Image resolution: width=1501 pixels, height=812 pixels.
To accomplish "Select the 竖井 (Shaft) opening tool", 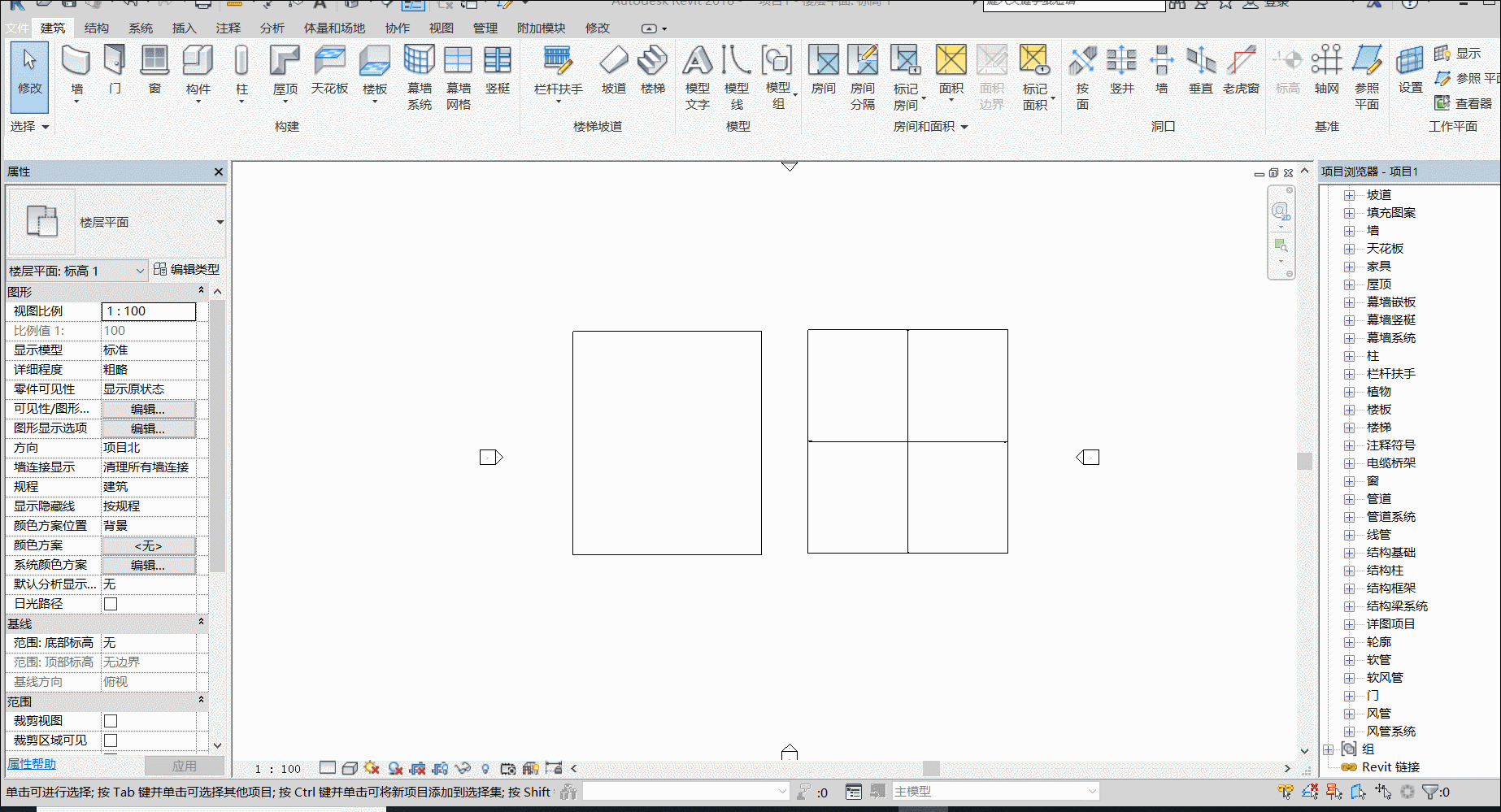I will click(x=1121, y=70).
